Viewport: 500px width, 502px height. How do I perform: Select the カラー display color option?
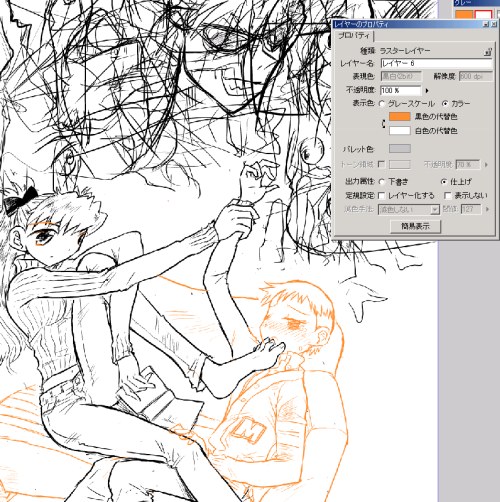click(445, 104)
